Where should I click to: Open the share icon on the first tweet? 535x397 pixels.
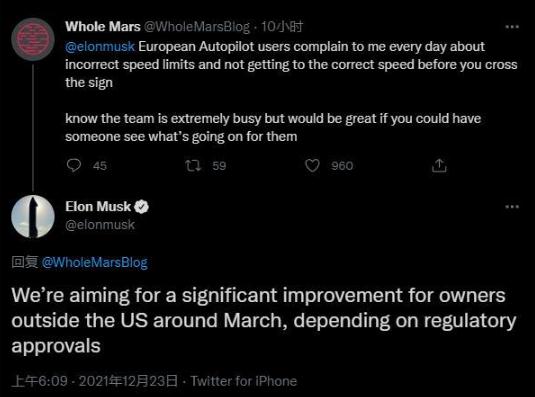[x=439, y=165]
